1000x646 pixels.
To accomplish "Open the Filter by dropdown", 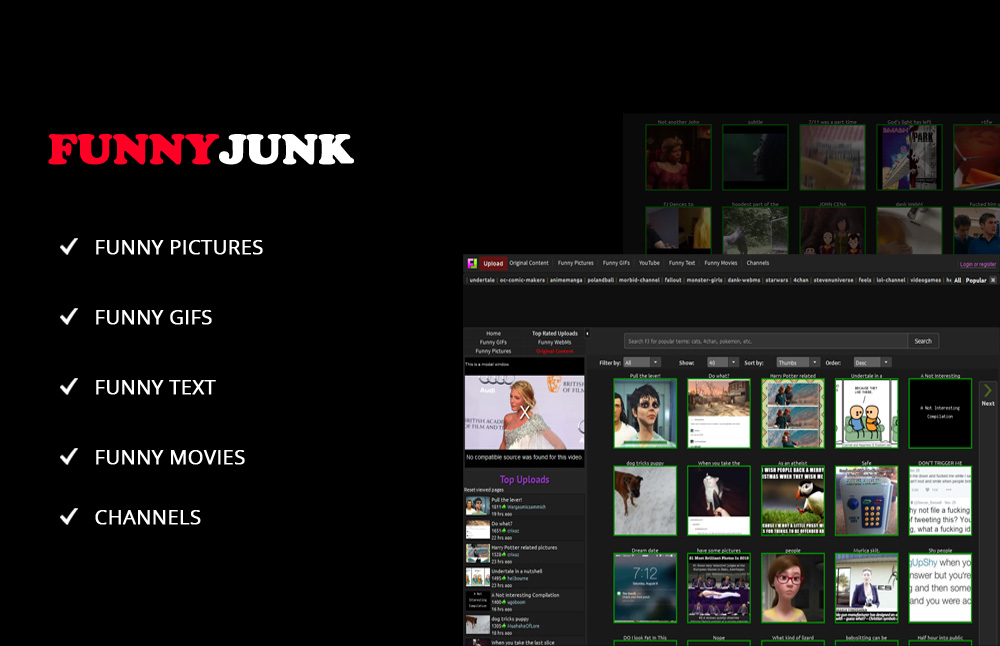I will (642, 362).
